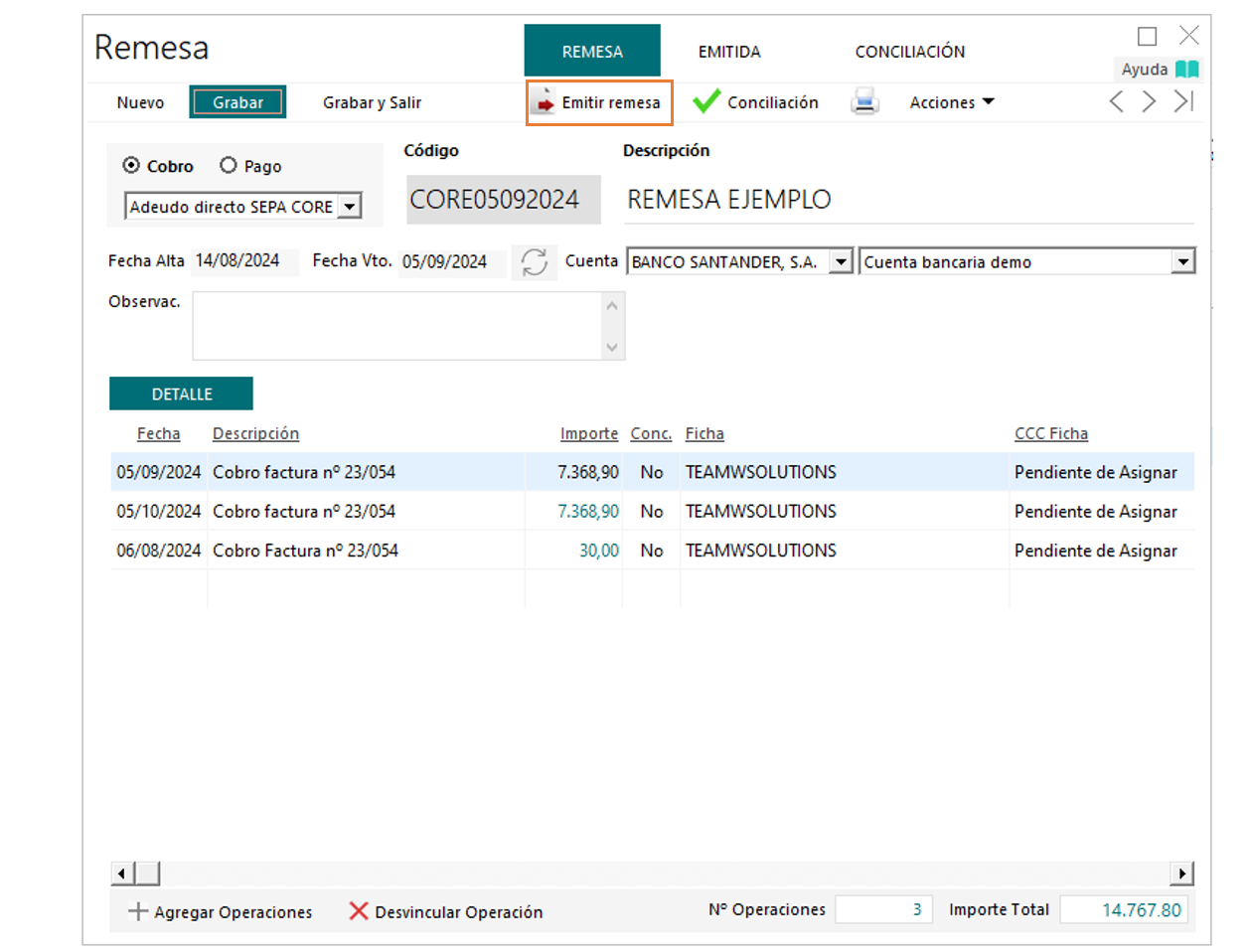Open the Cuenta bancaria demo dropdown
This screenshot has height=952, width=1250.
1182,261
